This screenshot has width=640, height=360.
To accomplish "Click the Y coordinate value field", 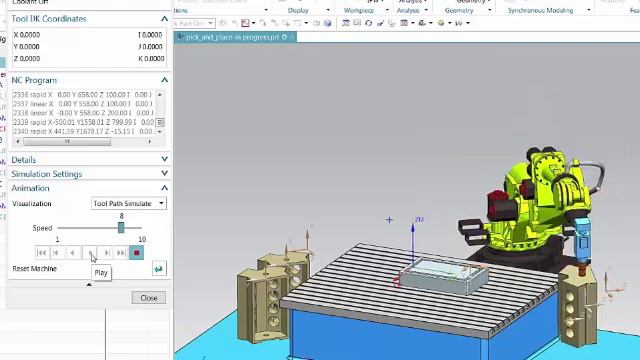I will tap(27, 47).
